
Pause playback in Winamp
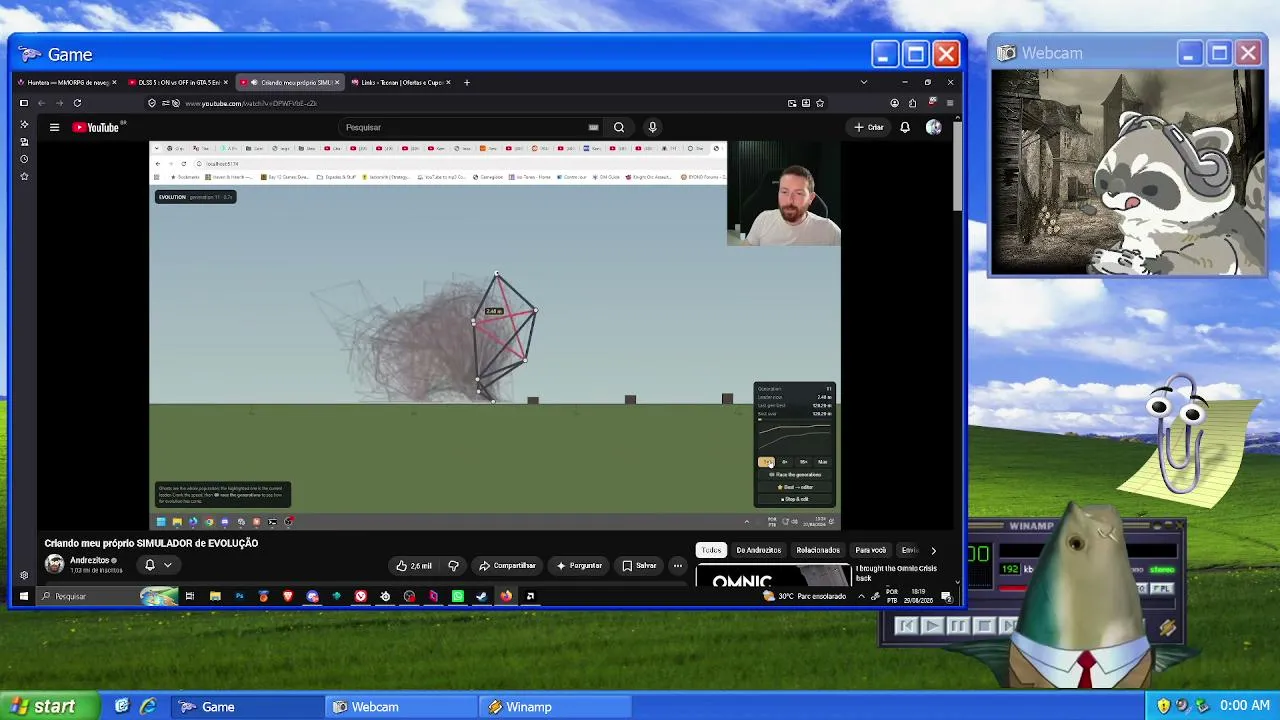click(958, 626)
